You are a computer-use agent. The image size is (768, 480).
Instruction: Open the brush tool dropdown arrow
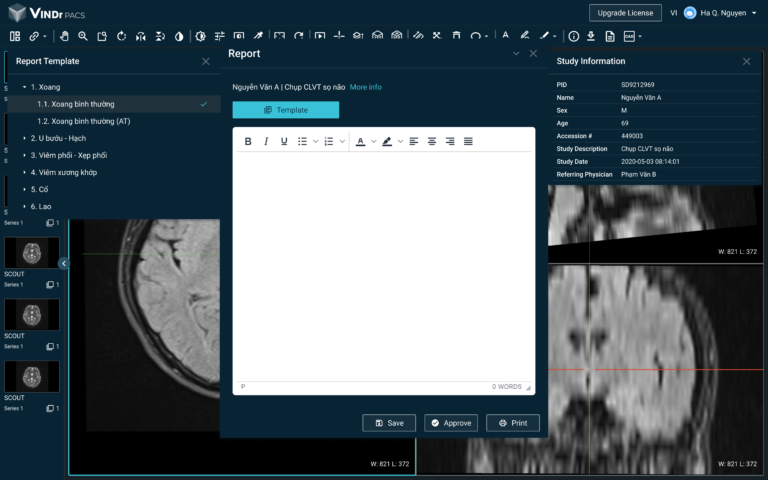click(555, 36)
